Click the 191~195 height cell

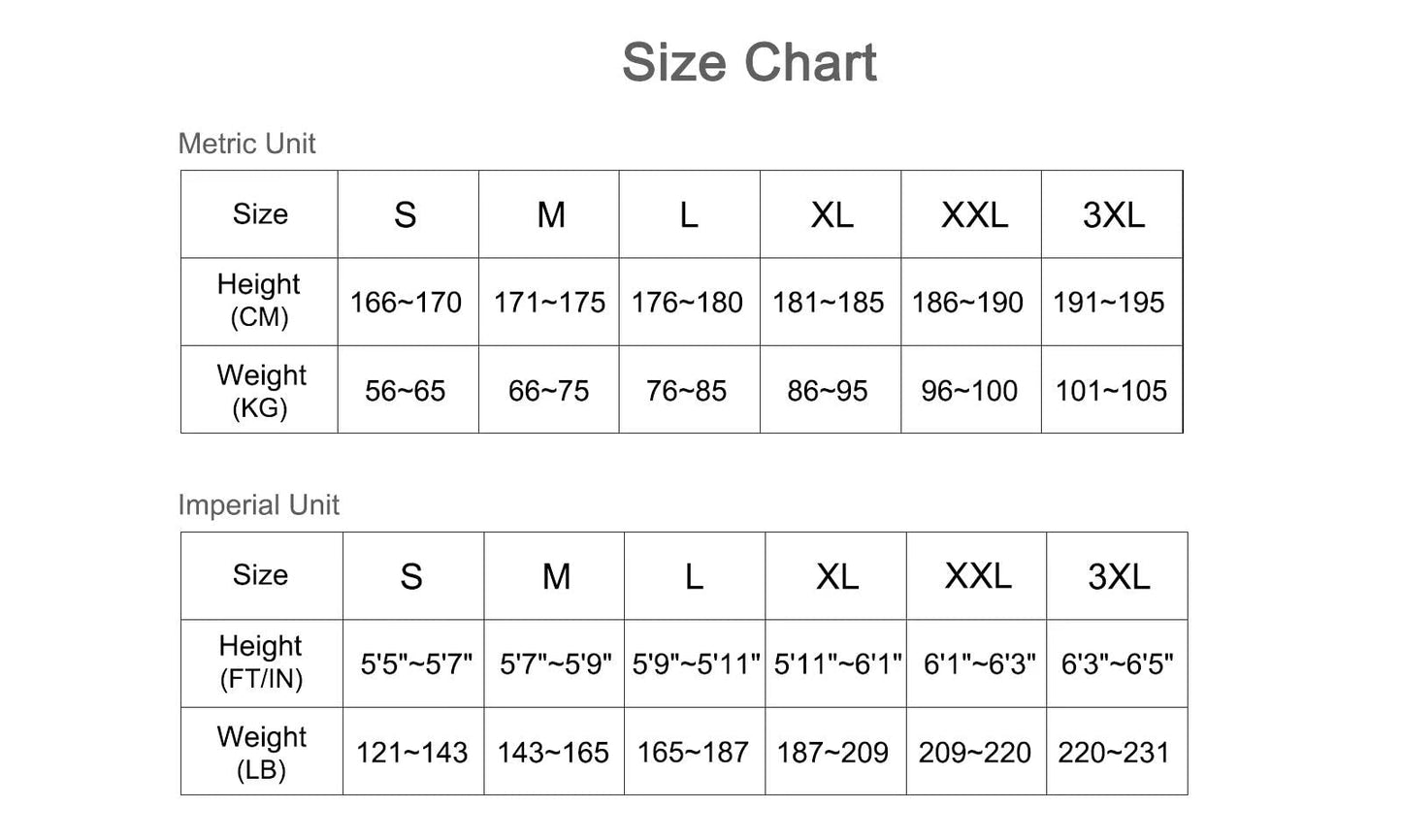tap(1109, 303)
